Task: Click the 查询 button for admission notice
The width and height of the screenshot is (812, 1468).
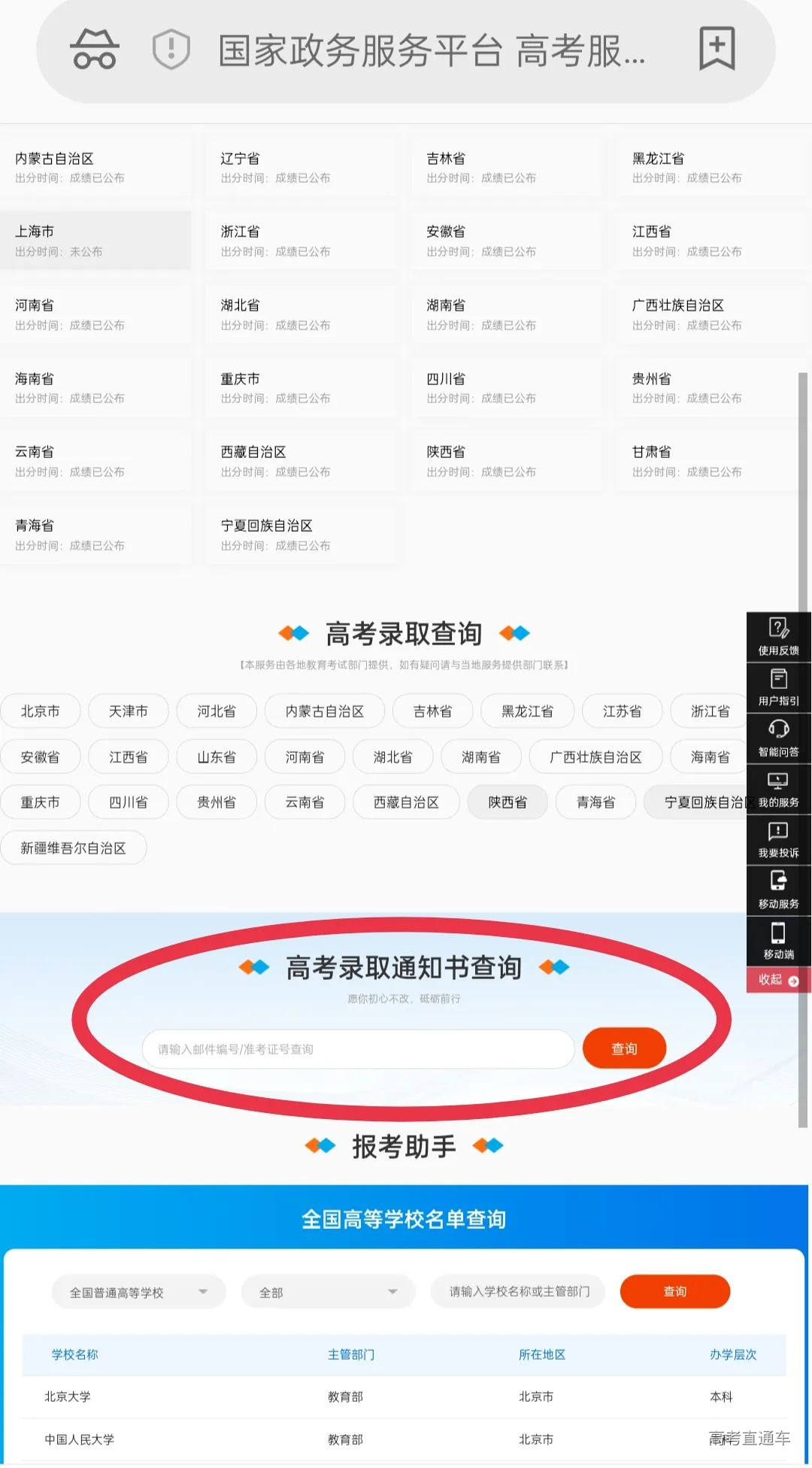Action: click(x=624, y=1048)
